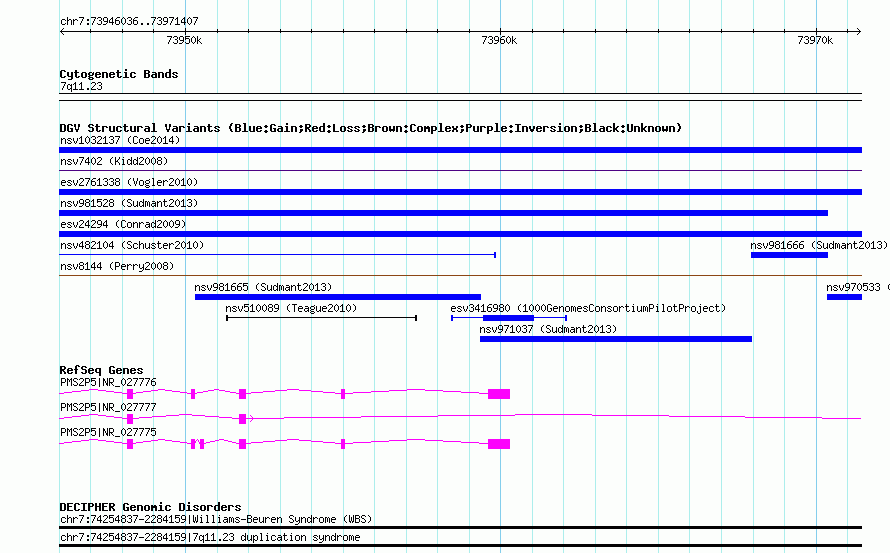Click the nsv981665 (Sudmant2013) gain bar
Image resolution: width=890 pixels, height=553 pixels.
point(338,297)
